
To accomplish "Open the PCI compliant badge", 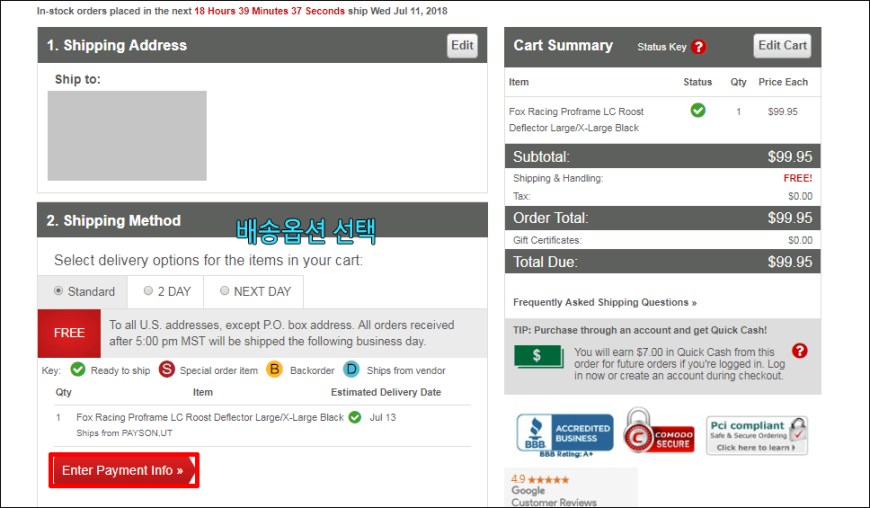I will pos(757,435).
